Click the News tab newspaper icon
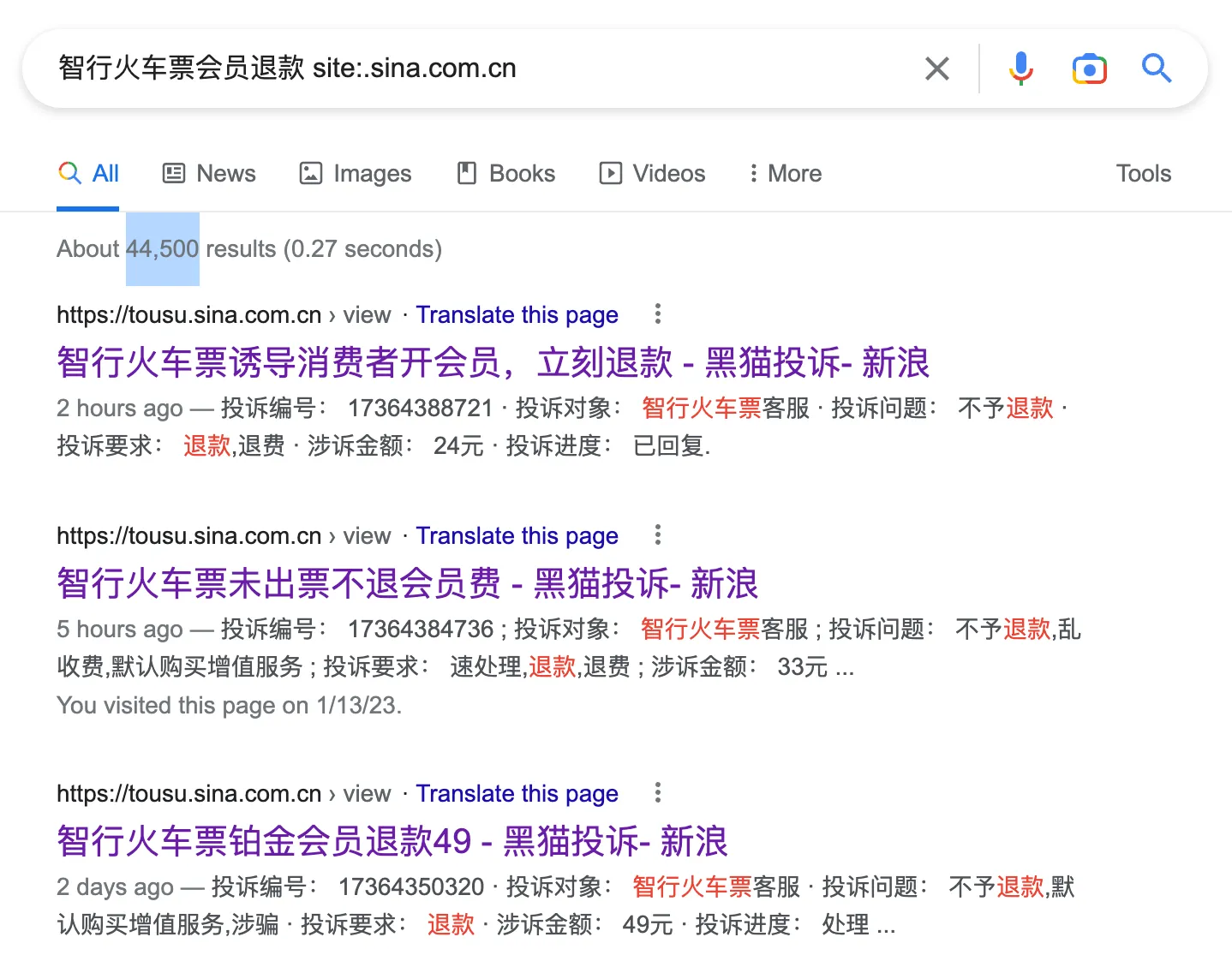 click(x=174, y=174)
